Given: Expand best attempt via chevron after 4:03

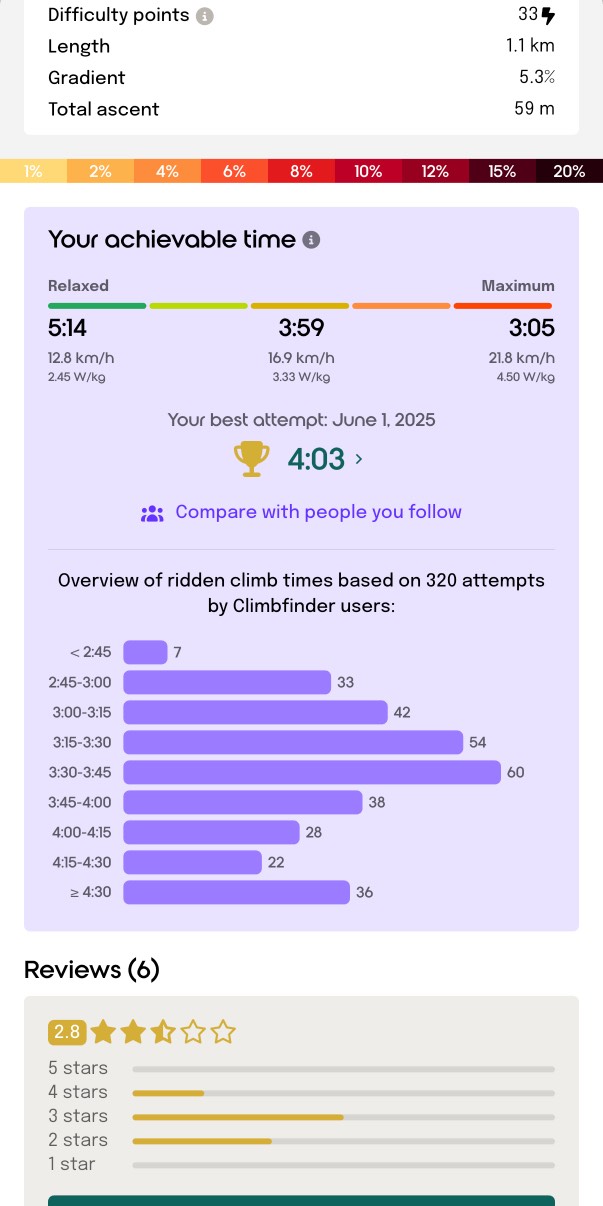Looking at the screenshot, I should pos(359,459).
